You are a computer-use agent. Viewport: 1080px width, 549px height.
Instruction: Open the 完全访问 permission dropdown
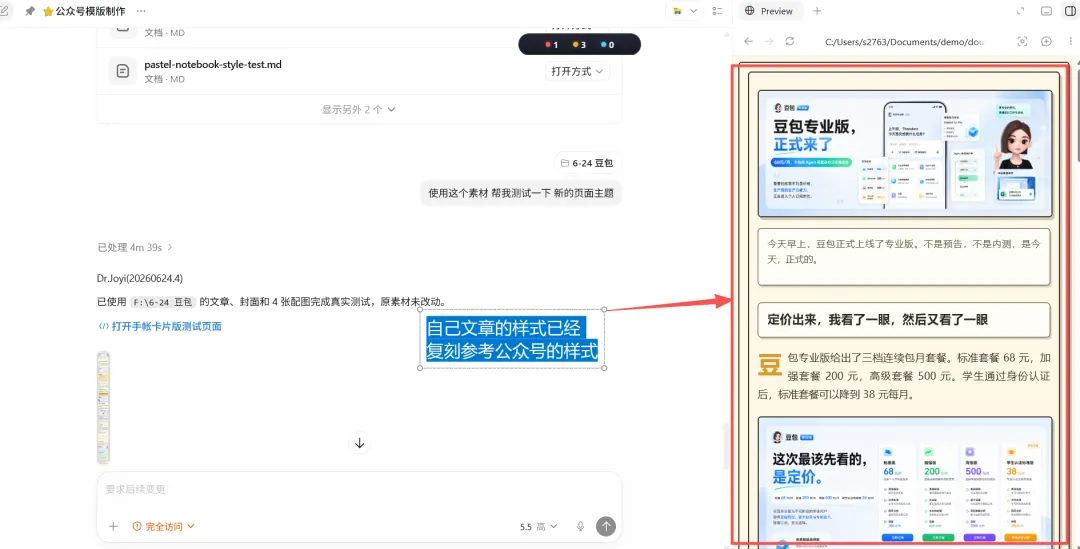point(163,526)
